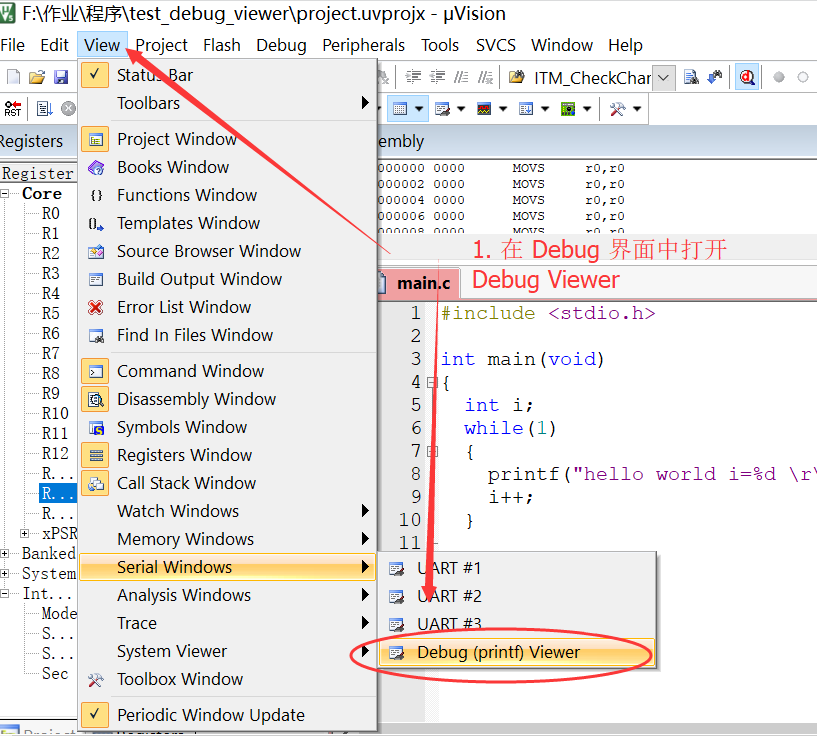Viewport: 817px width, 736px height.
Task: Open the Error List Window entry
Action: [228, 307]
